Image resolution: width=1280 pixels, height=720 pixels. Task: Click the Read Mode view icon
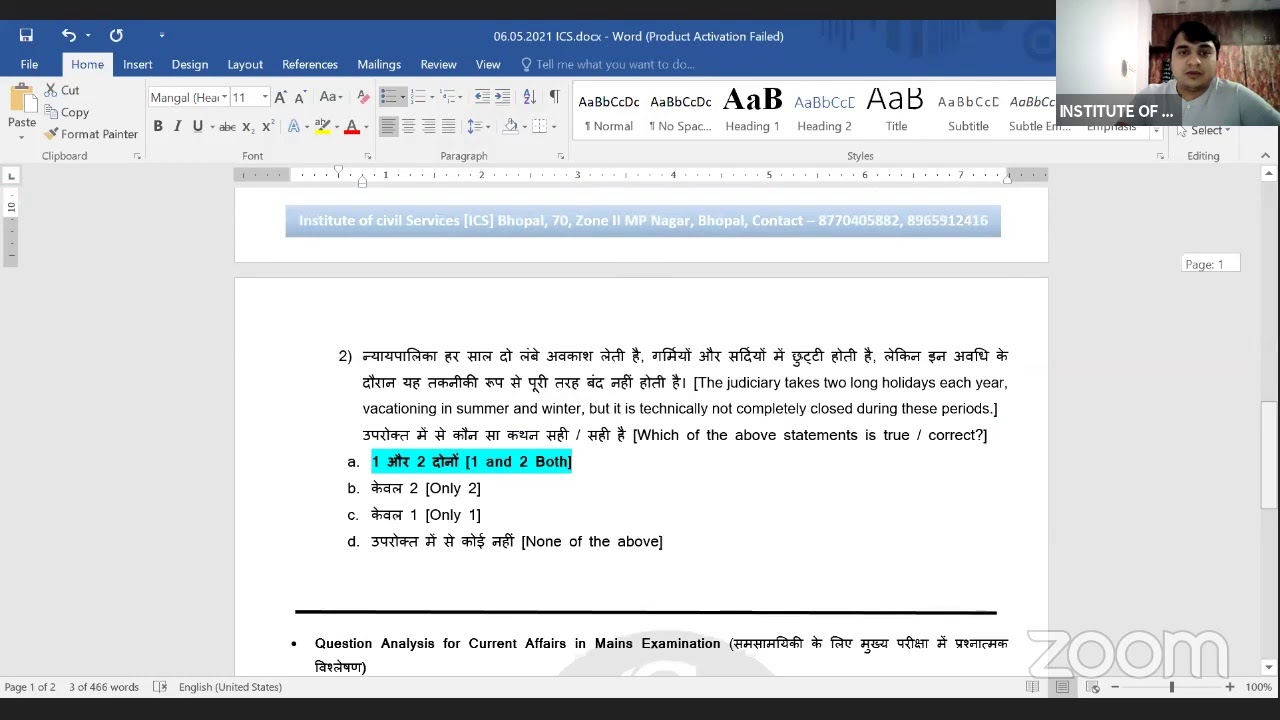point(1032,687)
